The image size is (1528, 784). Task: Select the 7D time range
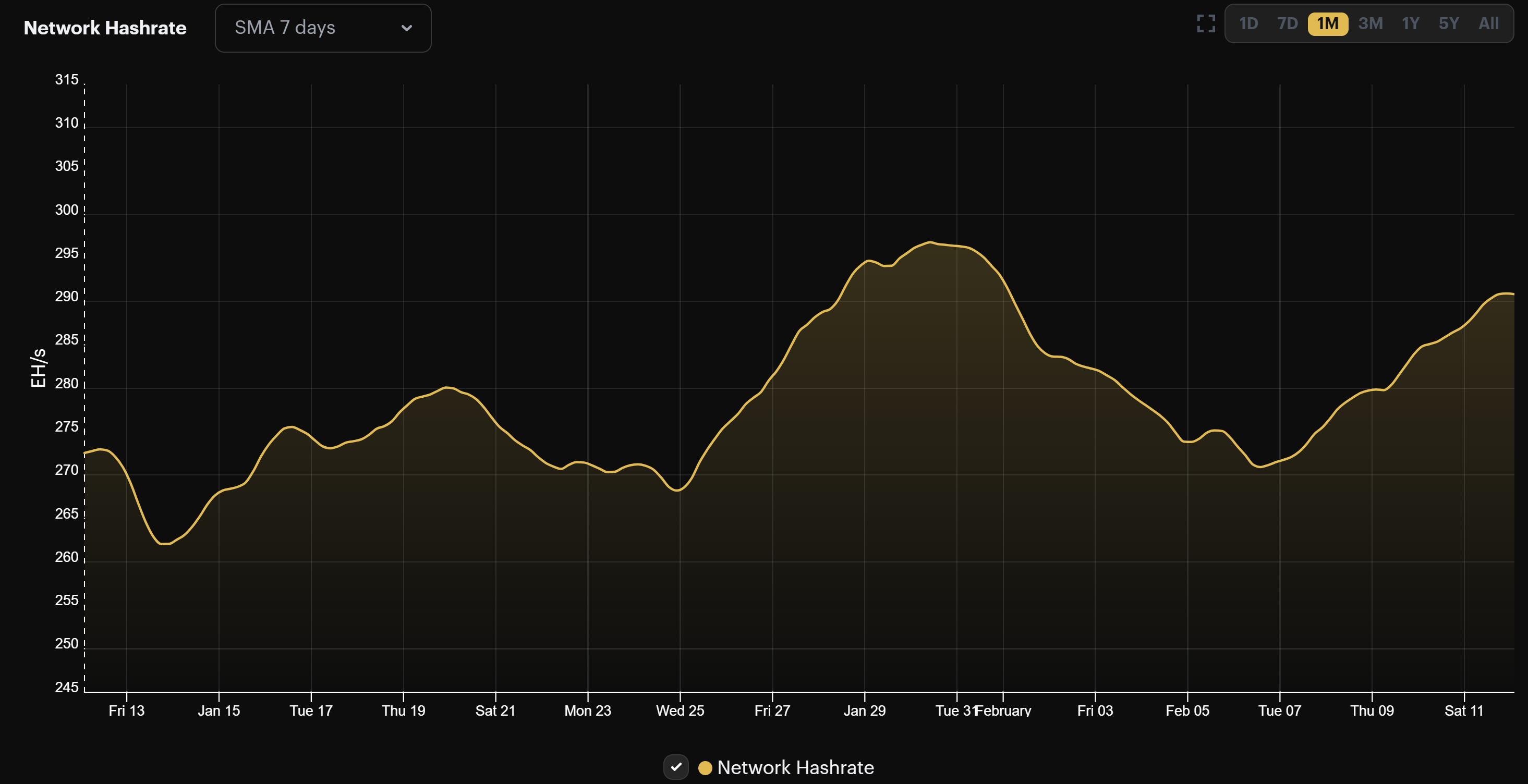tap(1287, 24)
